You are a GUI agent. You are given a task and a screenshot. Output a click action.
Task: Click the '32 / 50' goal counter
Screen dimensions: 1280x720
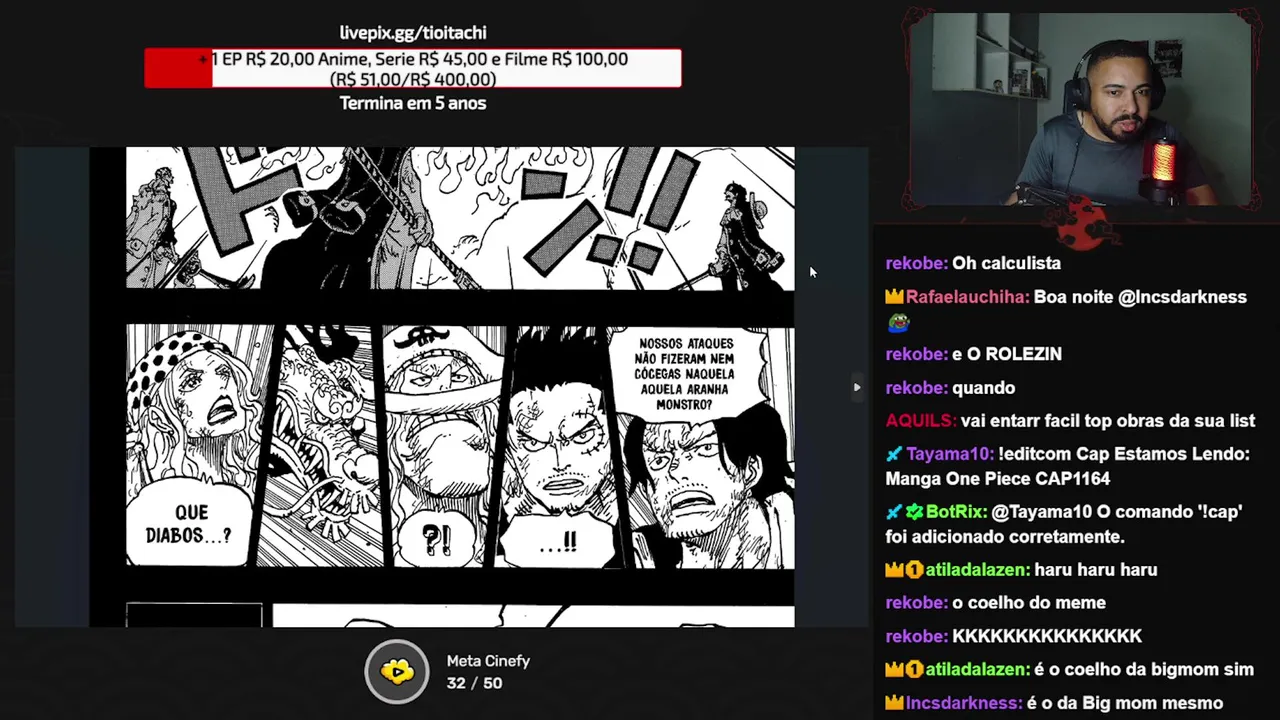(x=474, y=683)
